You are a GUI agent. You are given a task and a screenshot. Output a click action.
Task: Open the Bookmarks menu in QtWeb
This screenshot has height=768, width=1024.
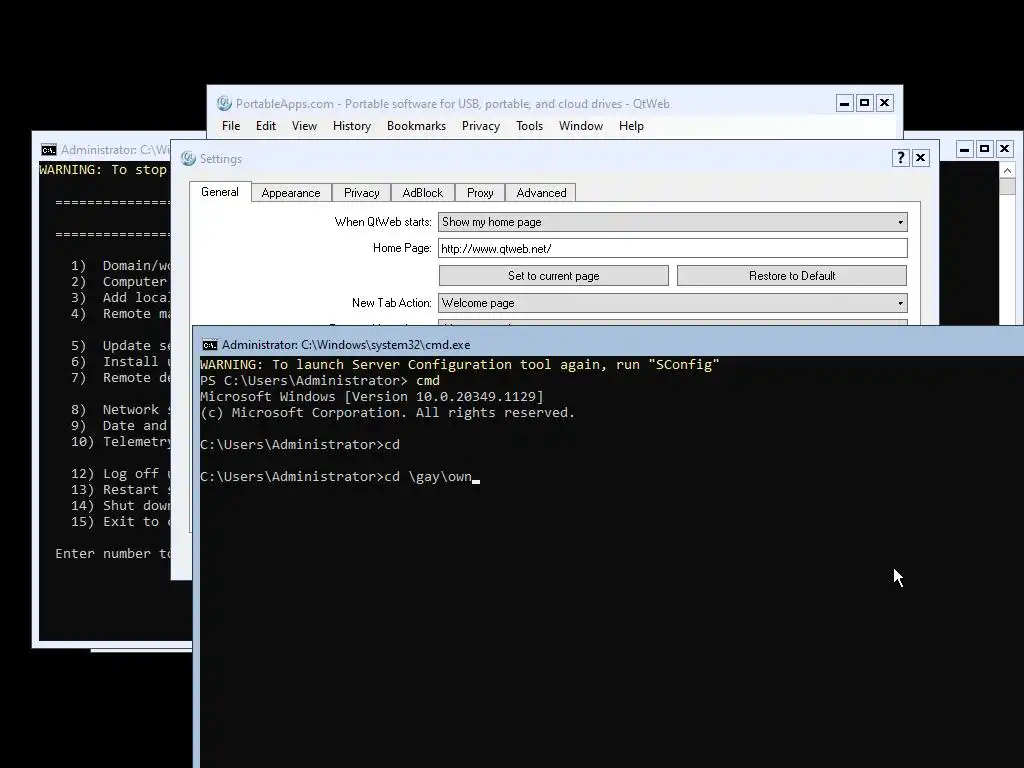click(416, 126)
